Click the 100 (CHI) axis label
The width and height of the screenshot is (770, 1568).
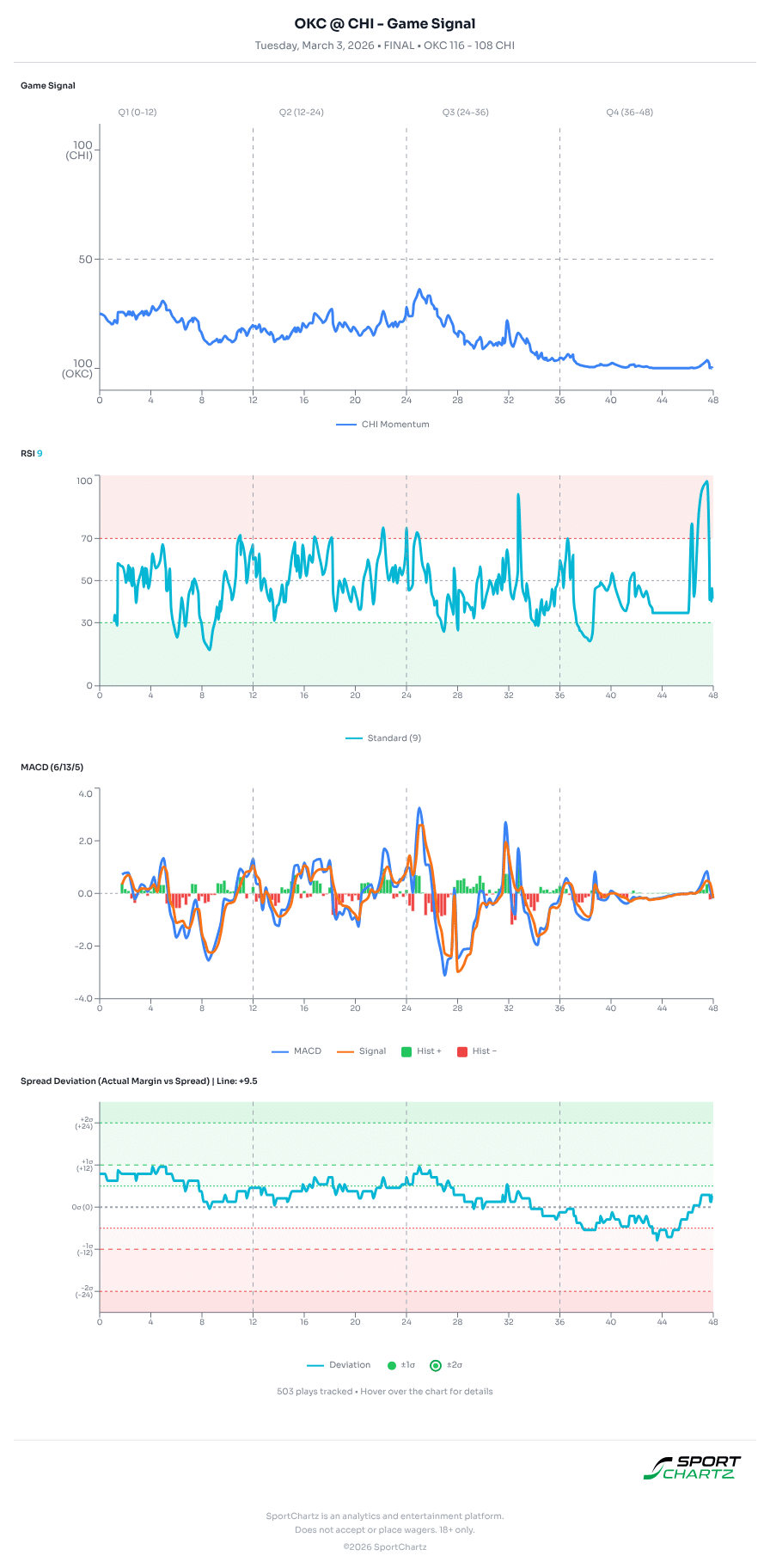pyautogui.click(x=80, y=150)
